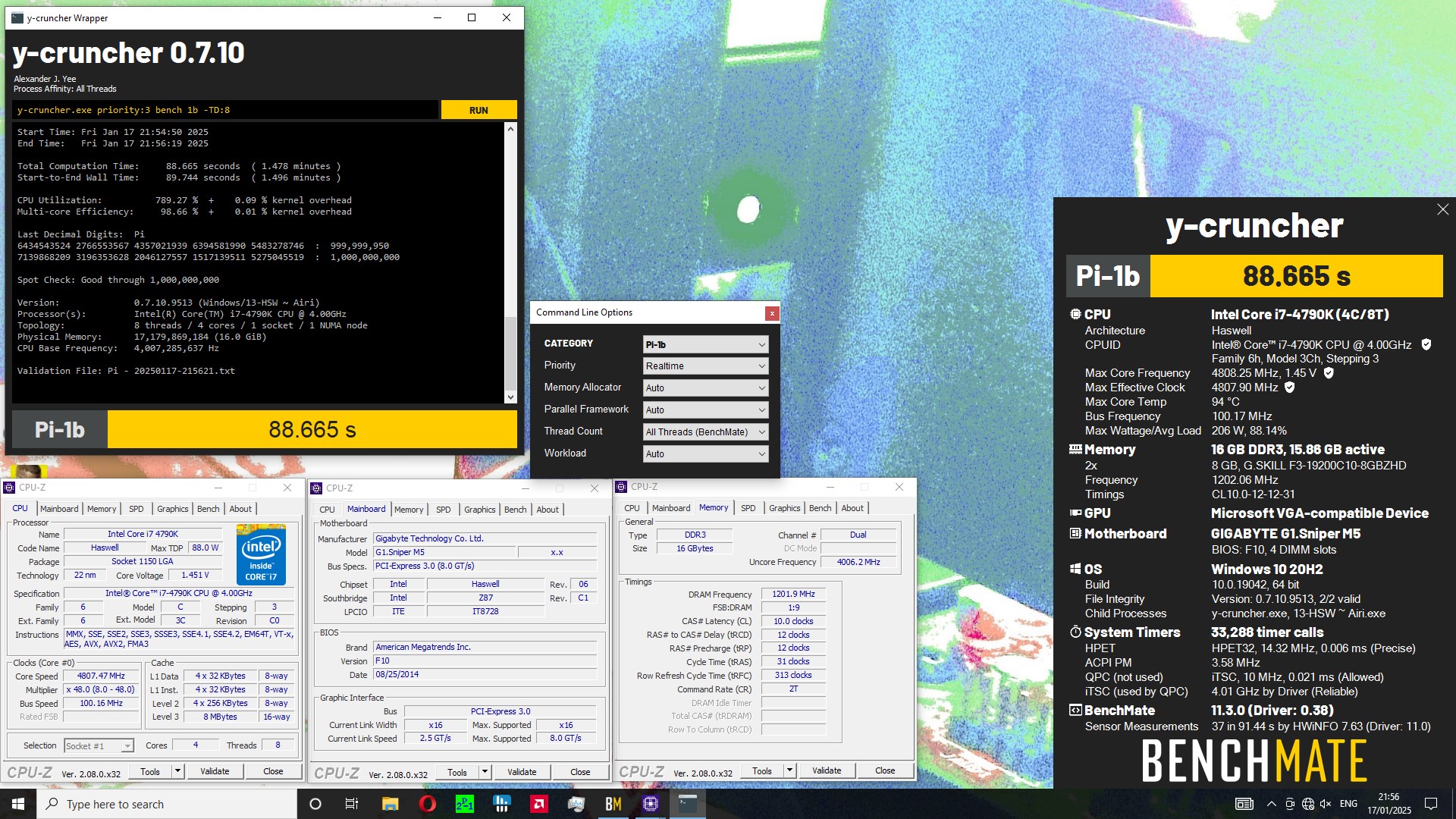The height and width of the screenshot is (819, 1456).
Task: Open Task View on the taskbar
Action: pos(352,804)
